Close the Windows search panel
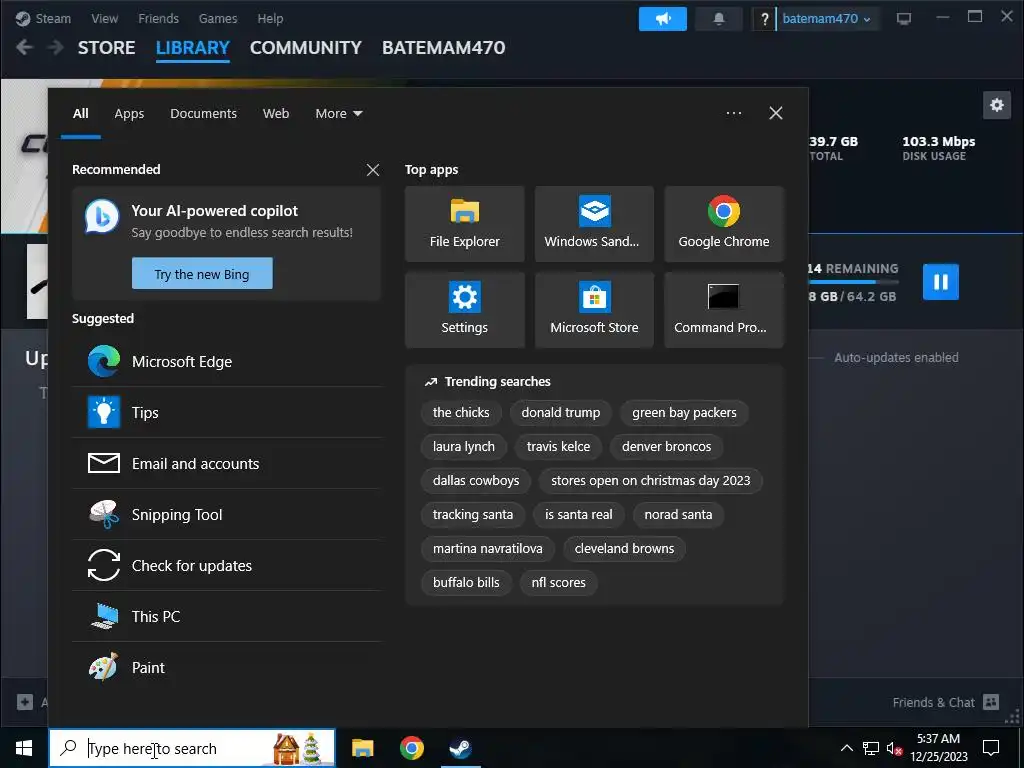 coord(776,113)
